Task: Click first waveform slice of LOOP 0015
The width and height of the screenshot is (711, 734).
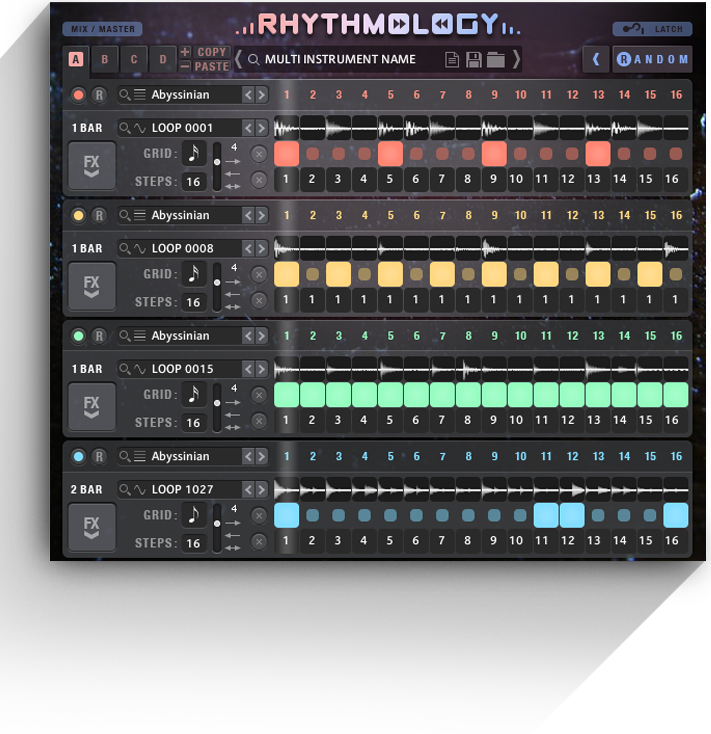Action: coord(286,369)
